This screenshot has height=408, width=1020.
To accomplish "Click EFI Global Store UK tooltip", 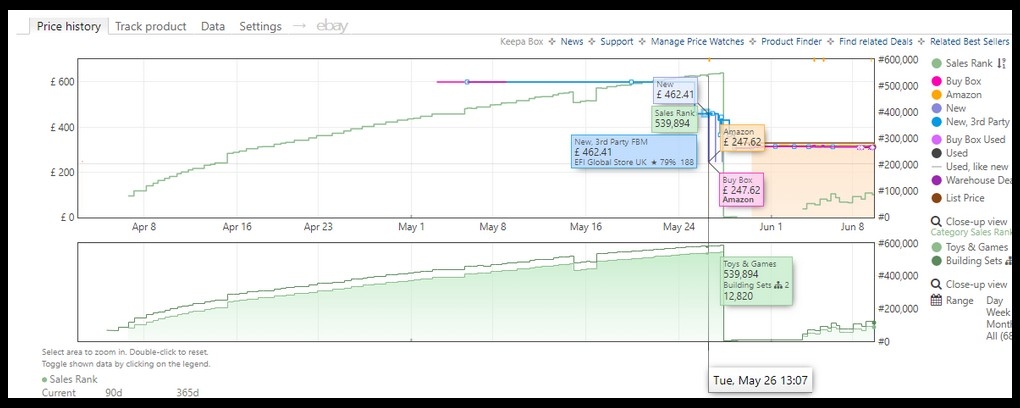I will click(x=634, y=152).
